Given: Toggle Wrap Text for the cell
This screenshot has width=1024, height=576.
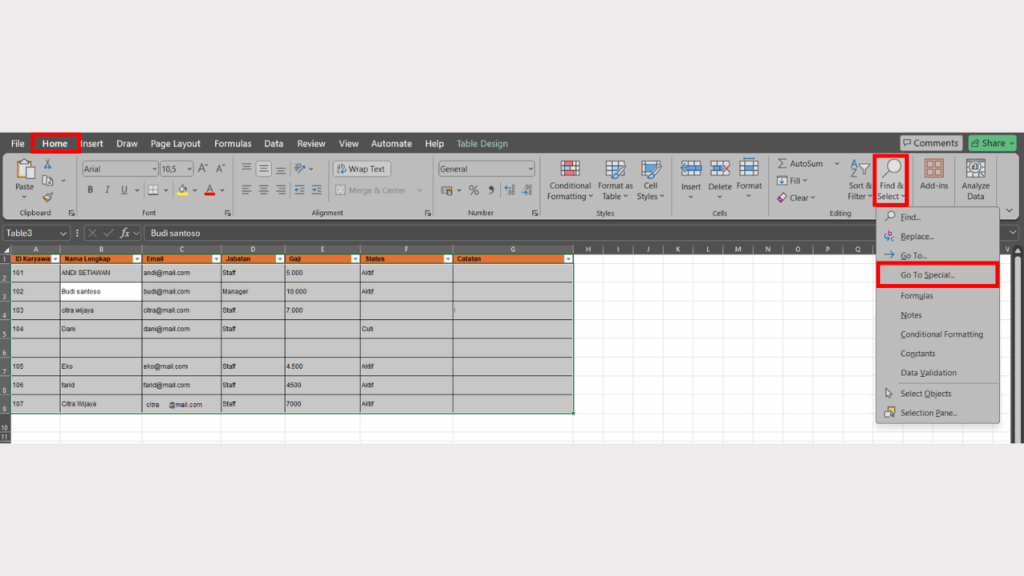Looking at the screenshot, I should 360,169.
